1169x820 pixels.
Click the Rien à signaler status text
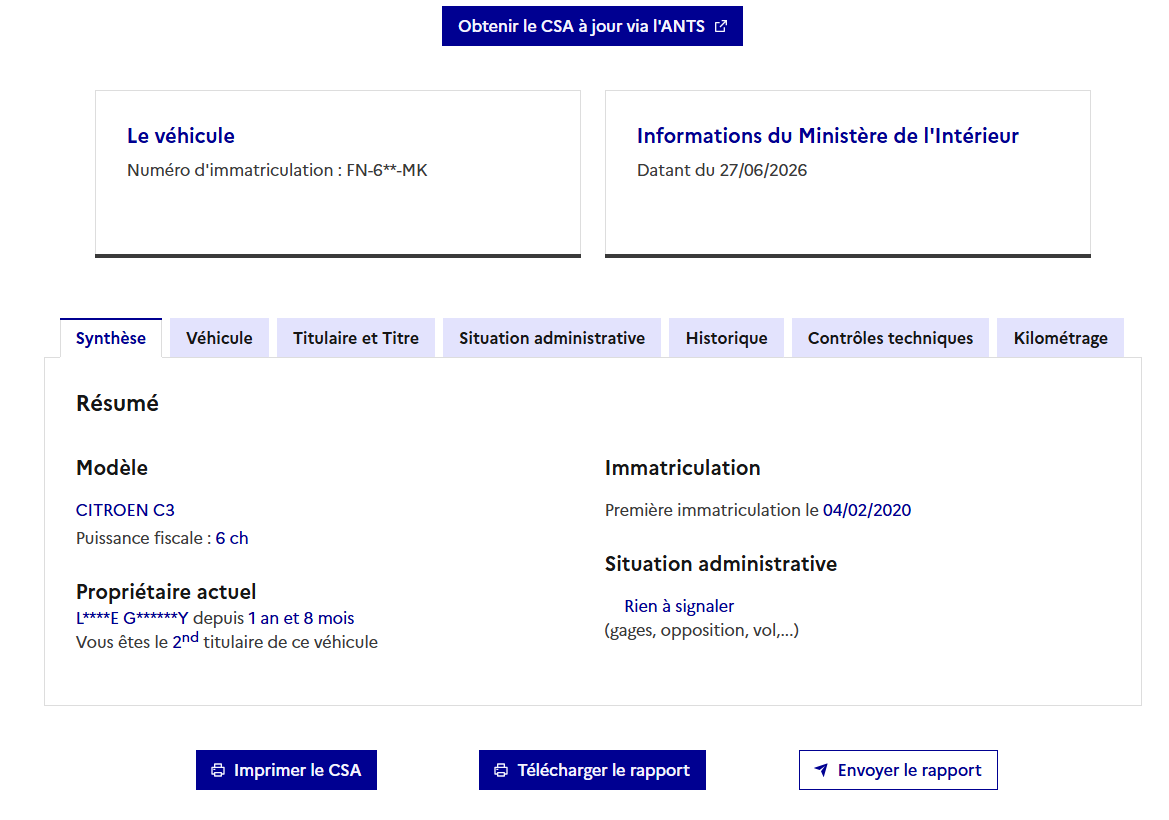[x=679, y=606]
